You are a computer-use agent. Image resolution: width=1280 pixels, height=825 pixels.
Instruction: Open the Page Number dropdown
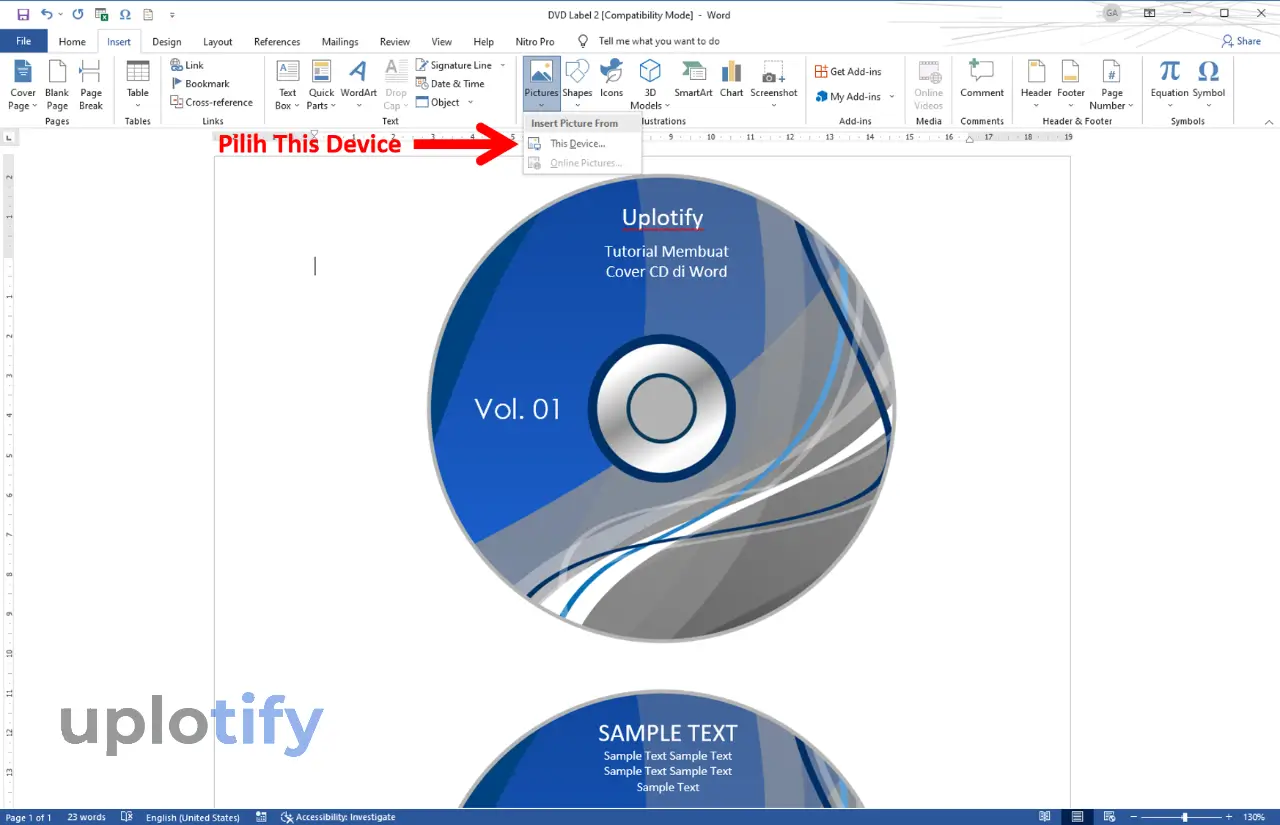(1111, 85)
